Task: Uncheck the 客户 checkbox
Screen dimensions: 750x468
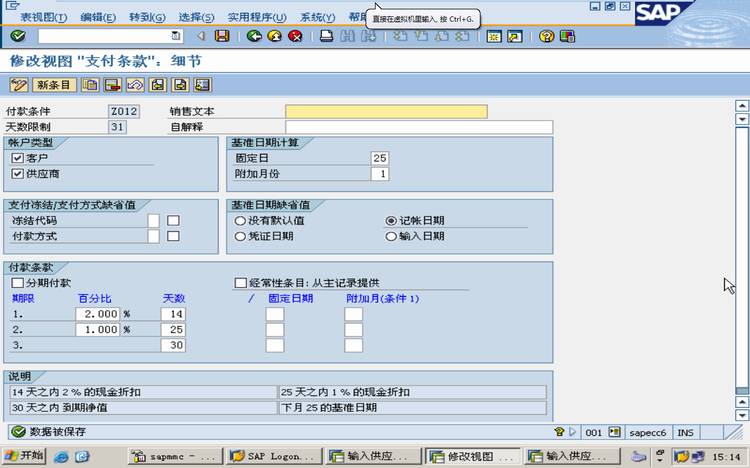Action: pyautogui.click(x=18, y=158)
